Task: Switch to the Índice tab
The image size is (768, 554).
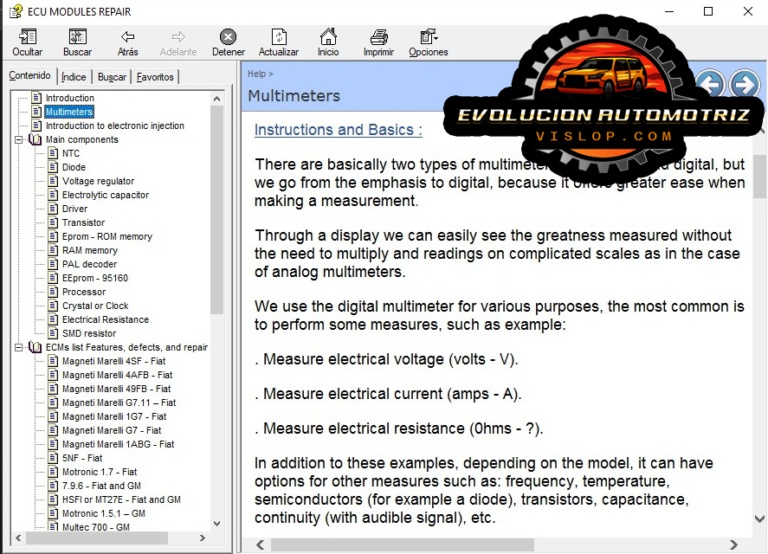Action: tap(74, 77)
